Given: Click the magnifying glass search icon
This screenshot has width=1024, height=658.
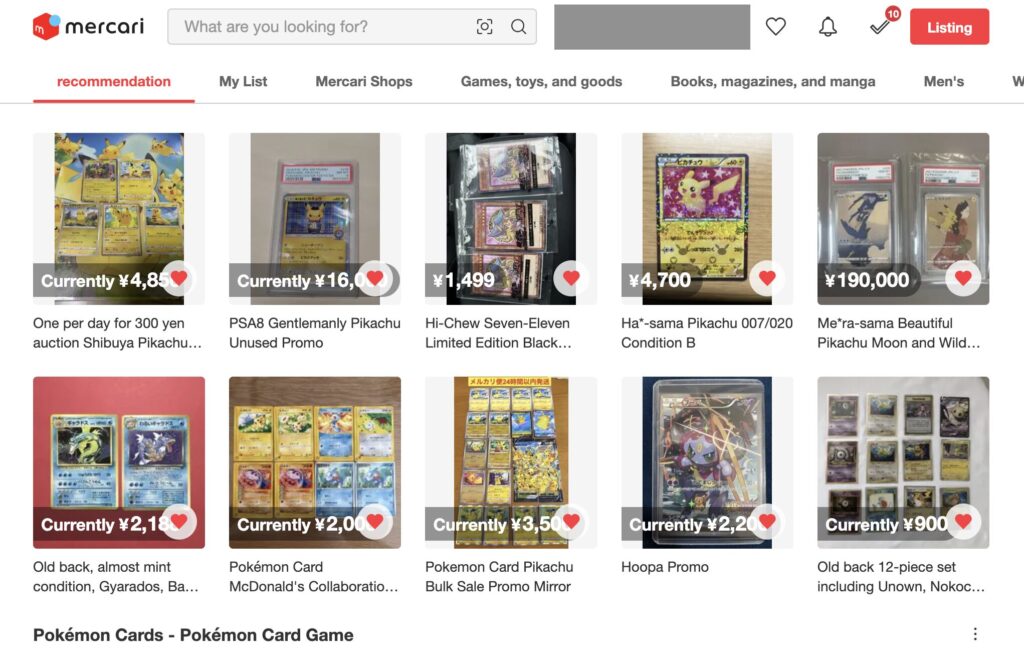Looking at the screenshot, I should point(519,27).
